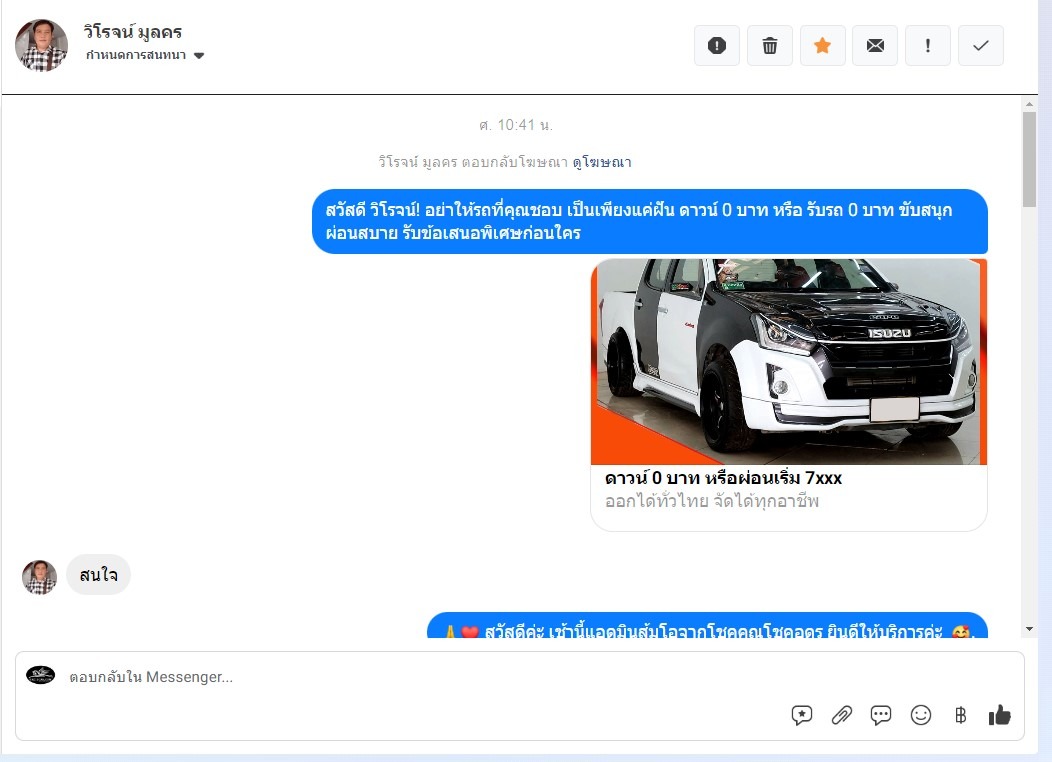The image size is (1052, 762).
Task: Flag conversation as priority with exclamation mark
Action: pos(928,46)
